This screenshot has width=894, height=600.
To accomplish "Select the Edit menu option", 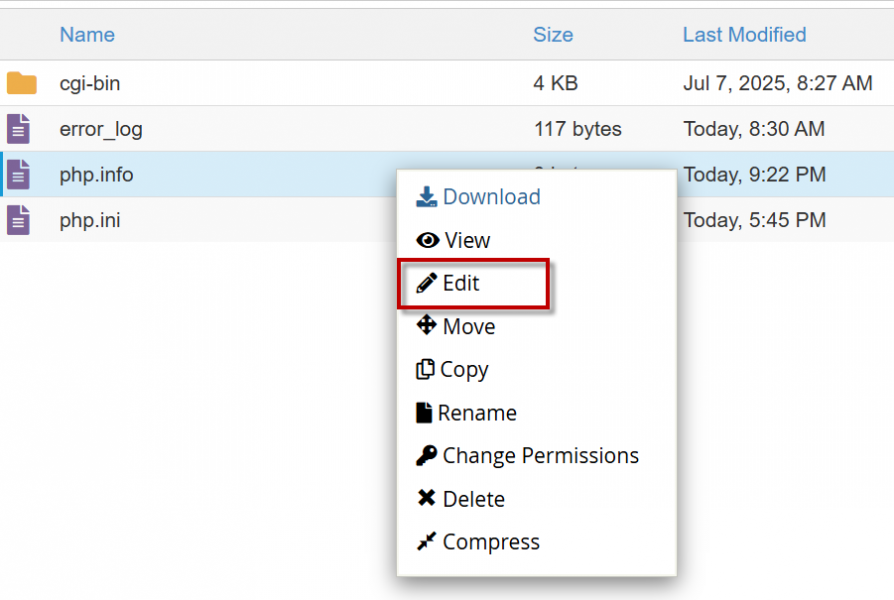I will (x=461, y=284).
